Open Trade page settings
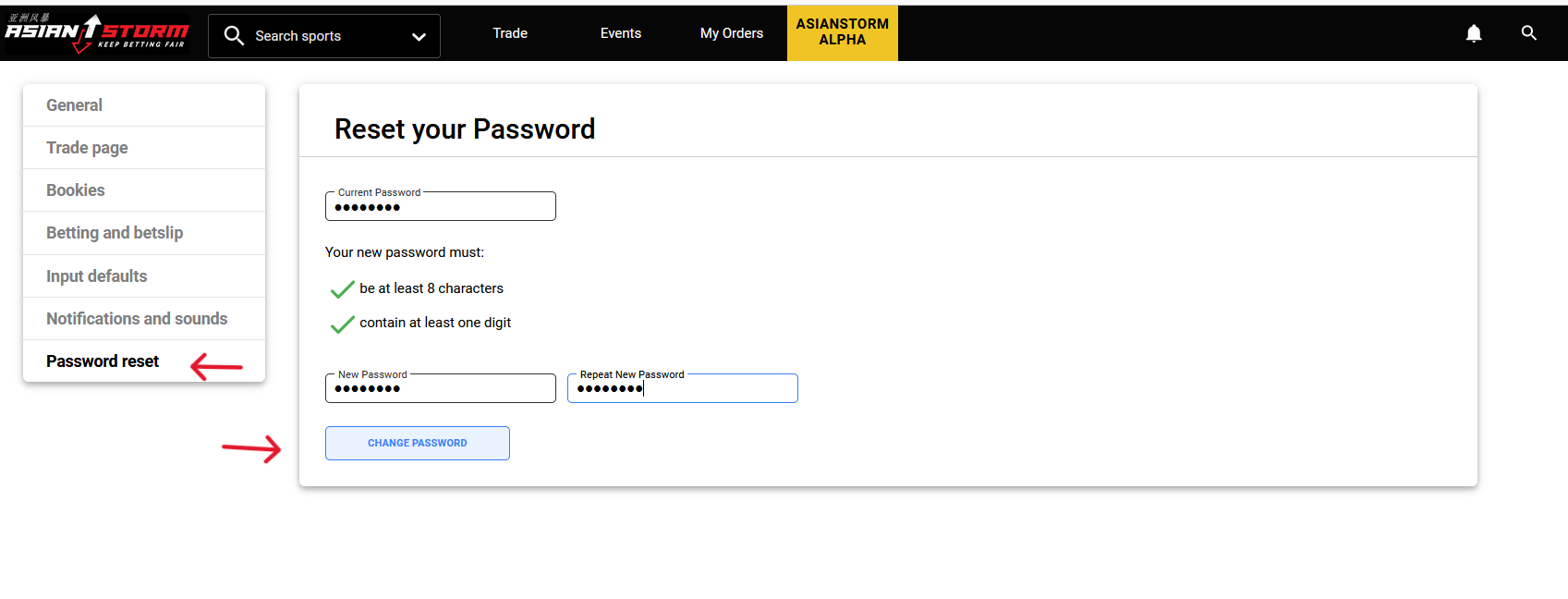Viewport: 1568px width, 599px height. pos(144,148)
